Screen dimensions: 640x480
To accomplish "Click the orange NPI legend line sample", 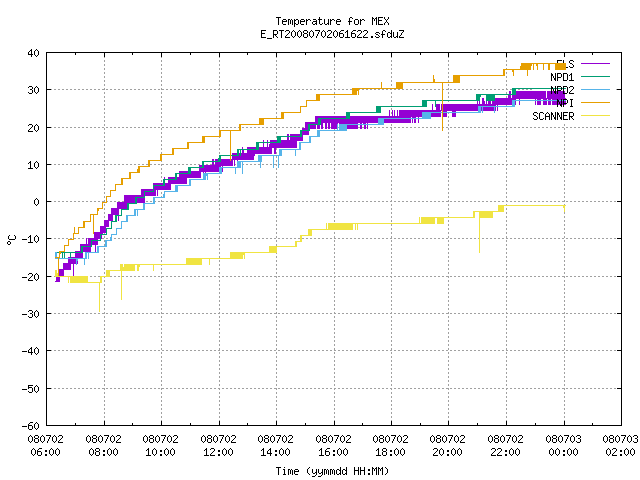I will [x=595, y=103].
